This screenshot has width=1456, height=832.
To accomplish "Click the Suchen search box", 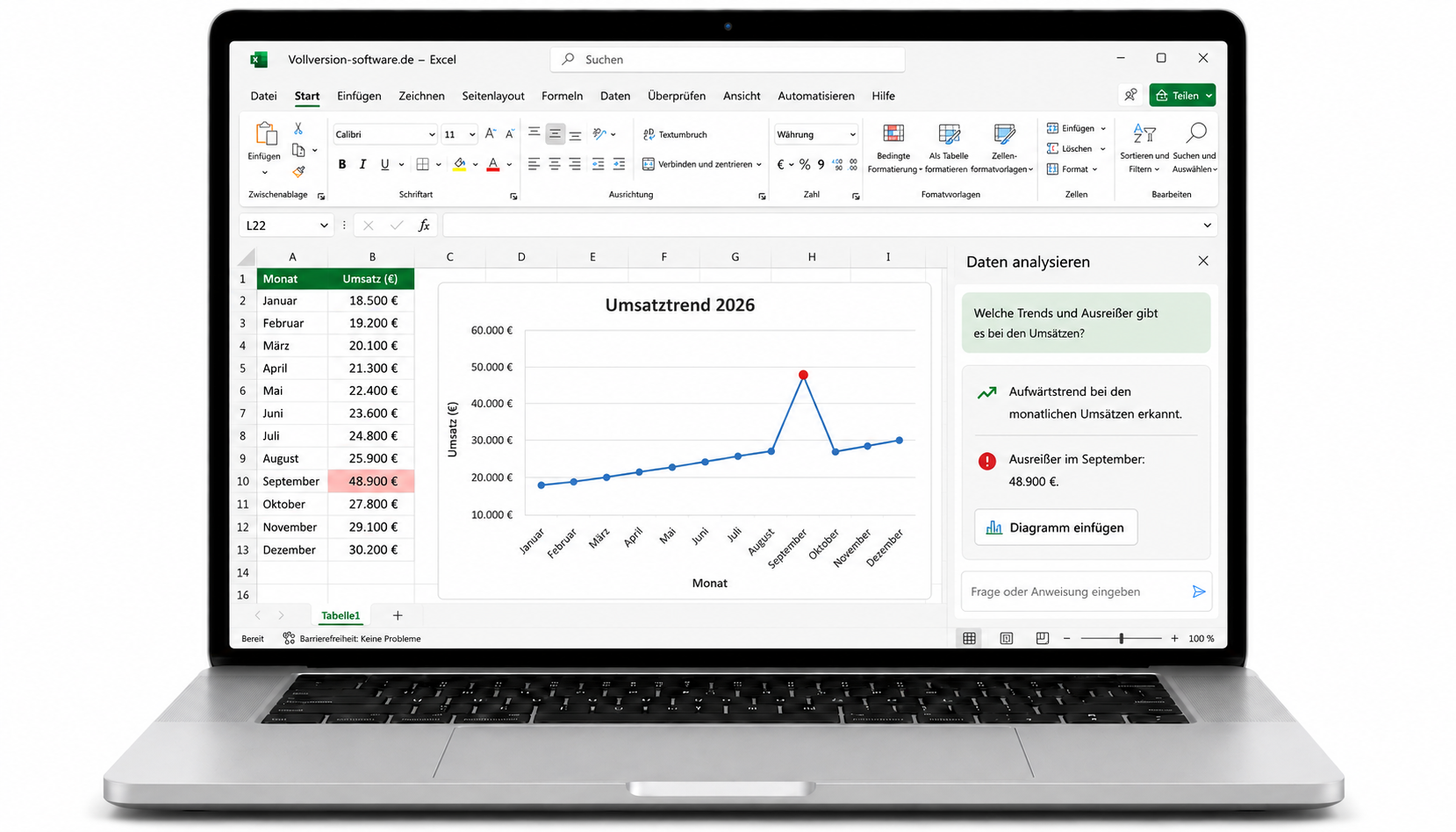I will (x=728, y=59).
